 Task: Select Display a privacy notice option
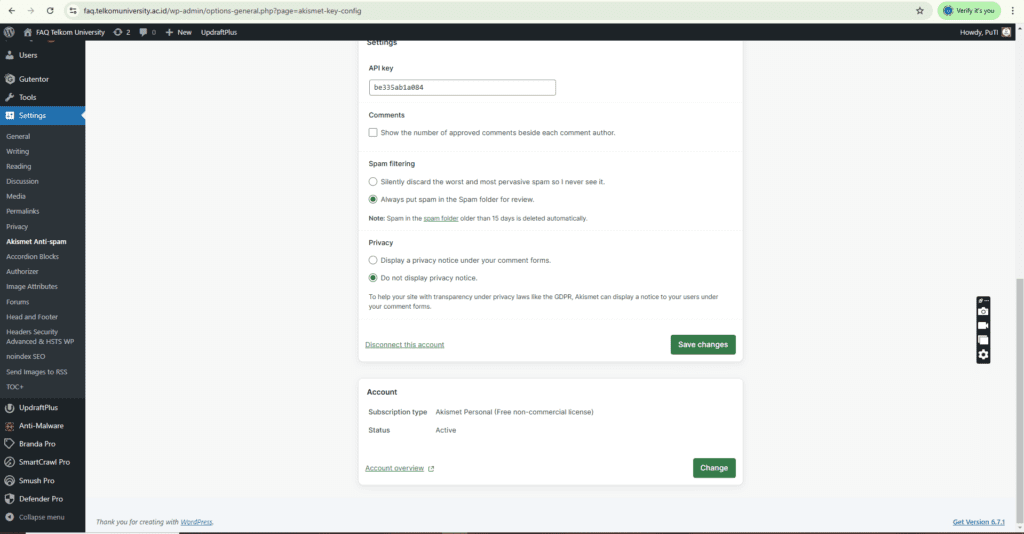click(373, 260)
